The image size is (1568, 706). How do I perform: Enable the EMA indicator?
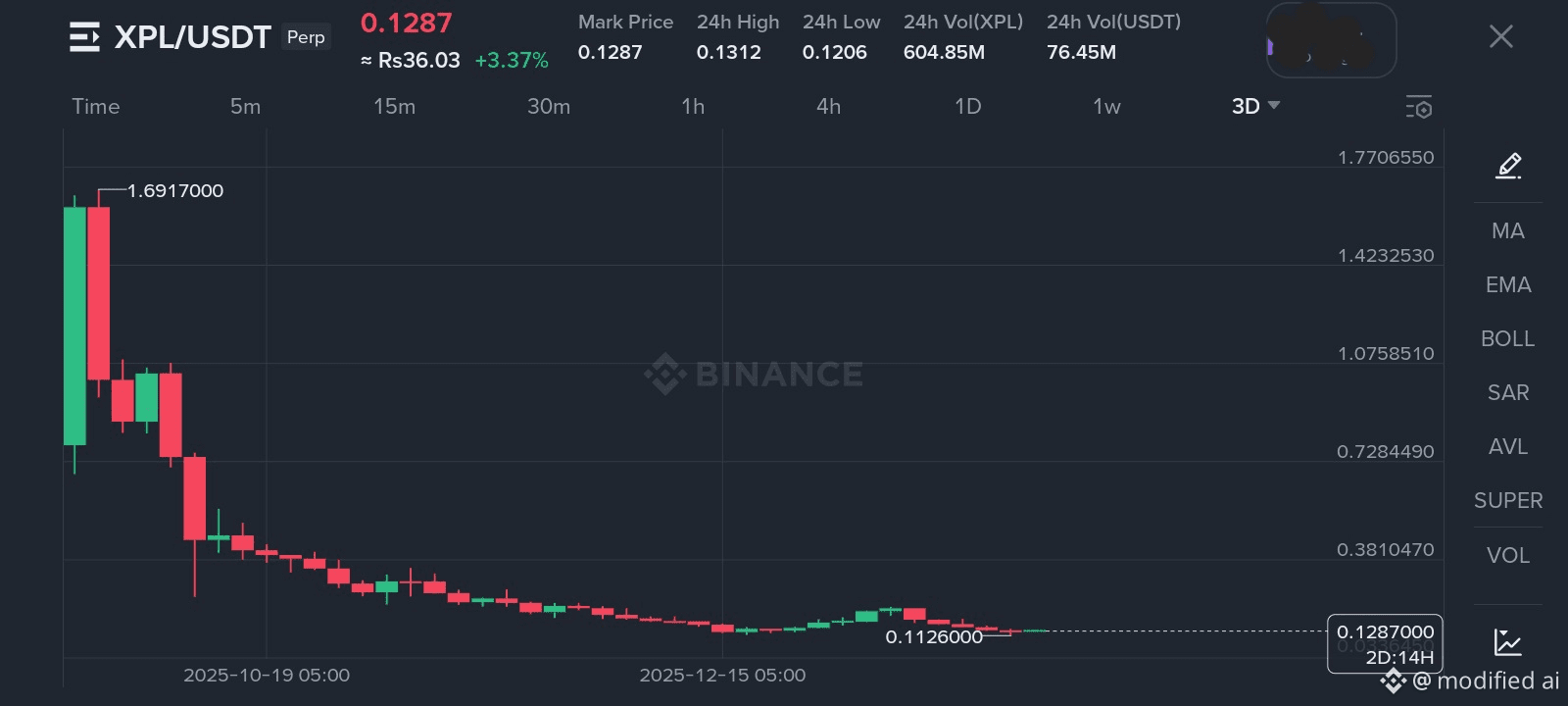tap(1507, 285)
